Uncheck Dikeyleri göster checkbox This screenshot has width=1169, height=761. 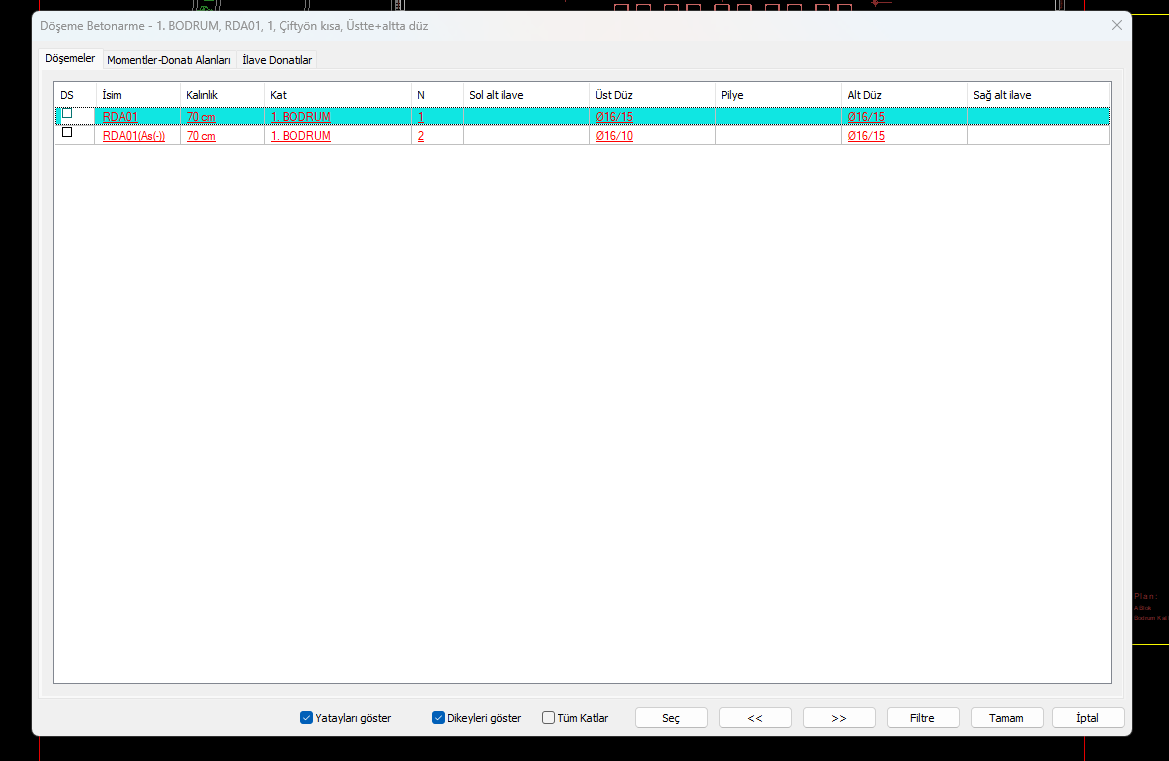(x=438, y=718)
